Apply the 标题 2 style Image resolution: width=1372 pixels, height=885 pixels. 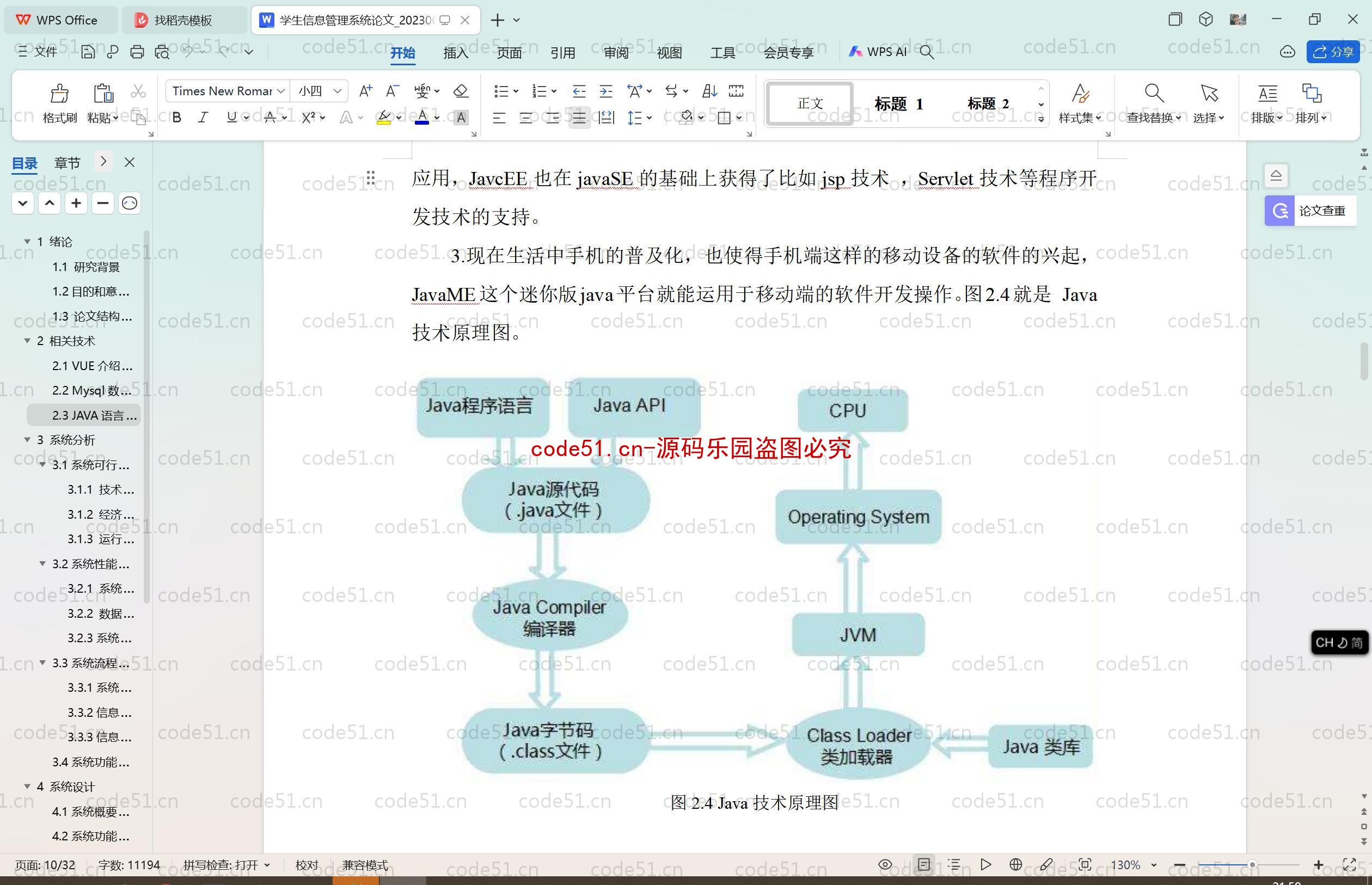pos(988,104)
